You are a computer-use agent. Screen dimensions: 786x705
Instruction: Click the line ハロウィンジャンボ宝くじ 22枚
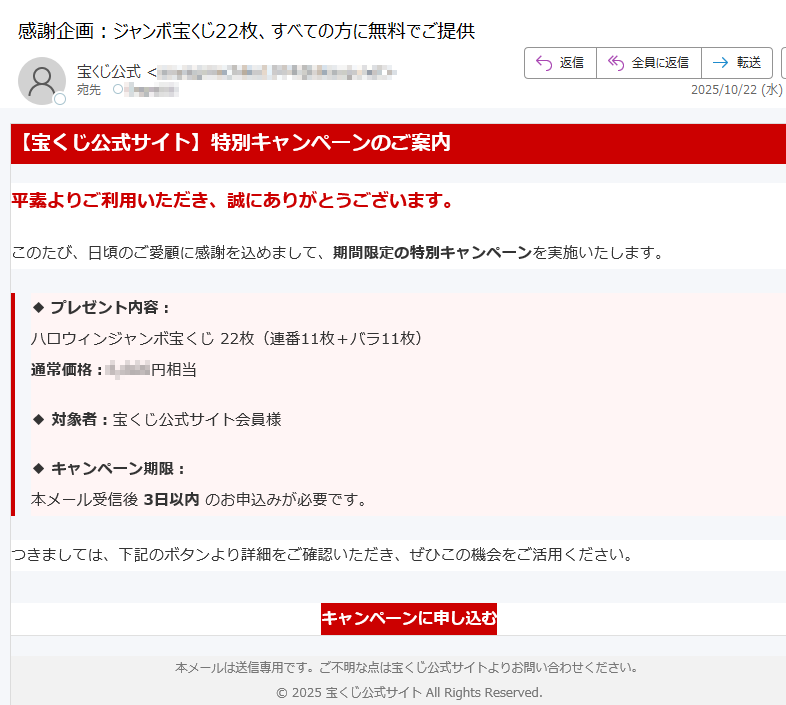pyautogui.click(x=227, y=338)
